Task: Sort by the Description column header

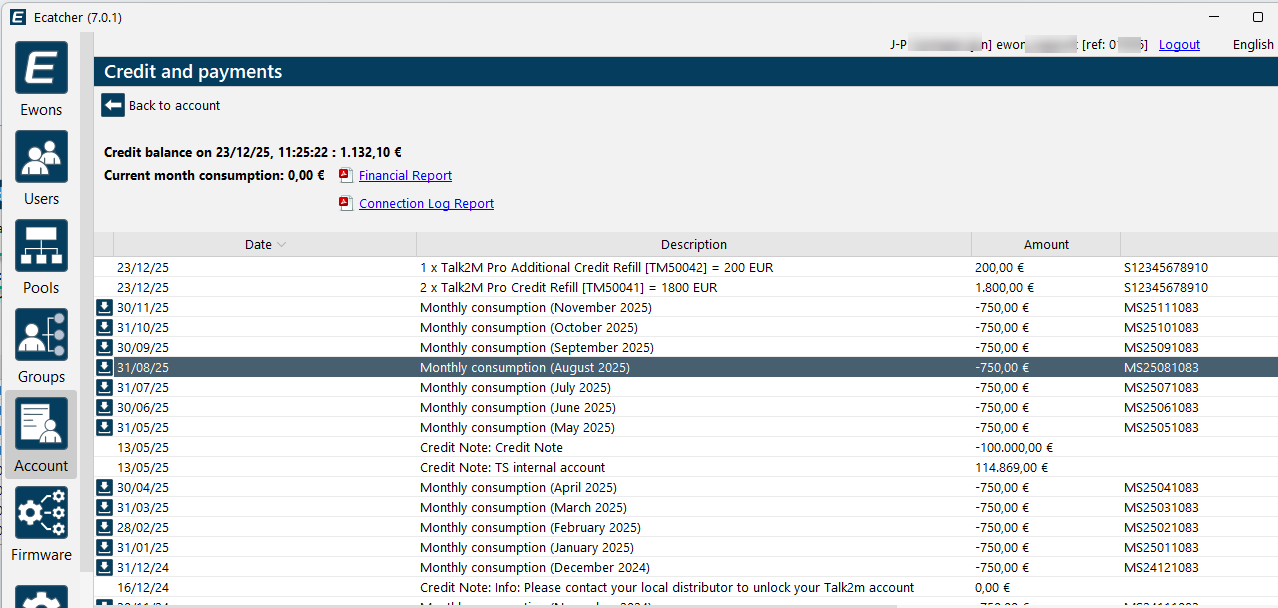Action: point(693,245)
